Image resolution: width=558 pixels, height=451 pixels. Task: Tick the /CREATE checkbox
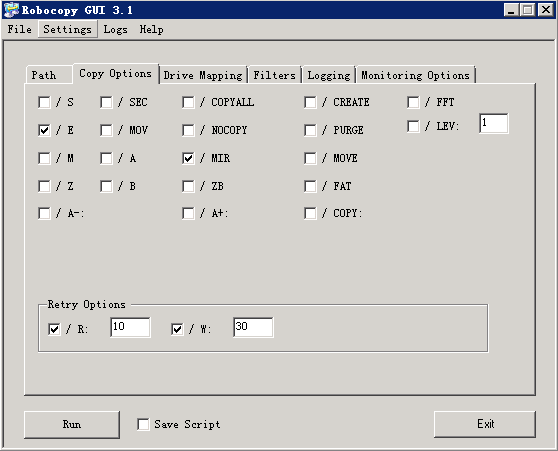click(x=310, y=103)
